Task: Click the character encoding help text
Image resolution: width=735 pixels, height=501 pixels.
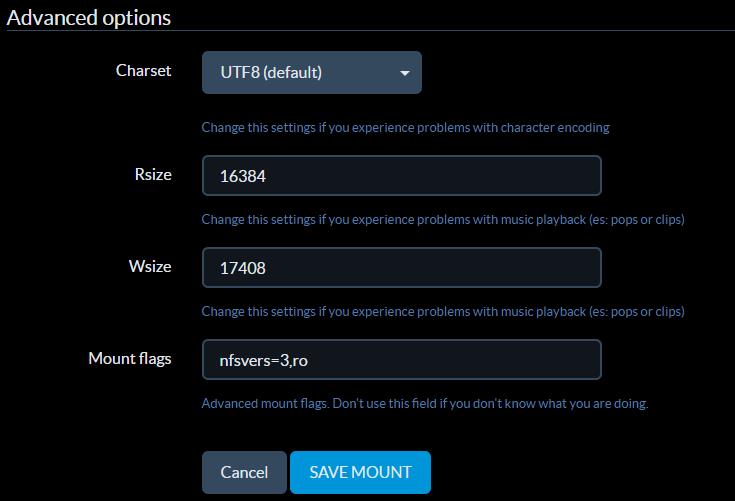Action: point(405,127)
